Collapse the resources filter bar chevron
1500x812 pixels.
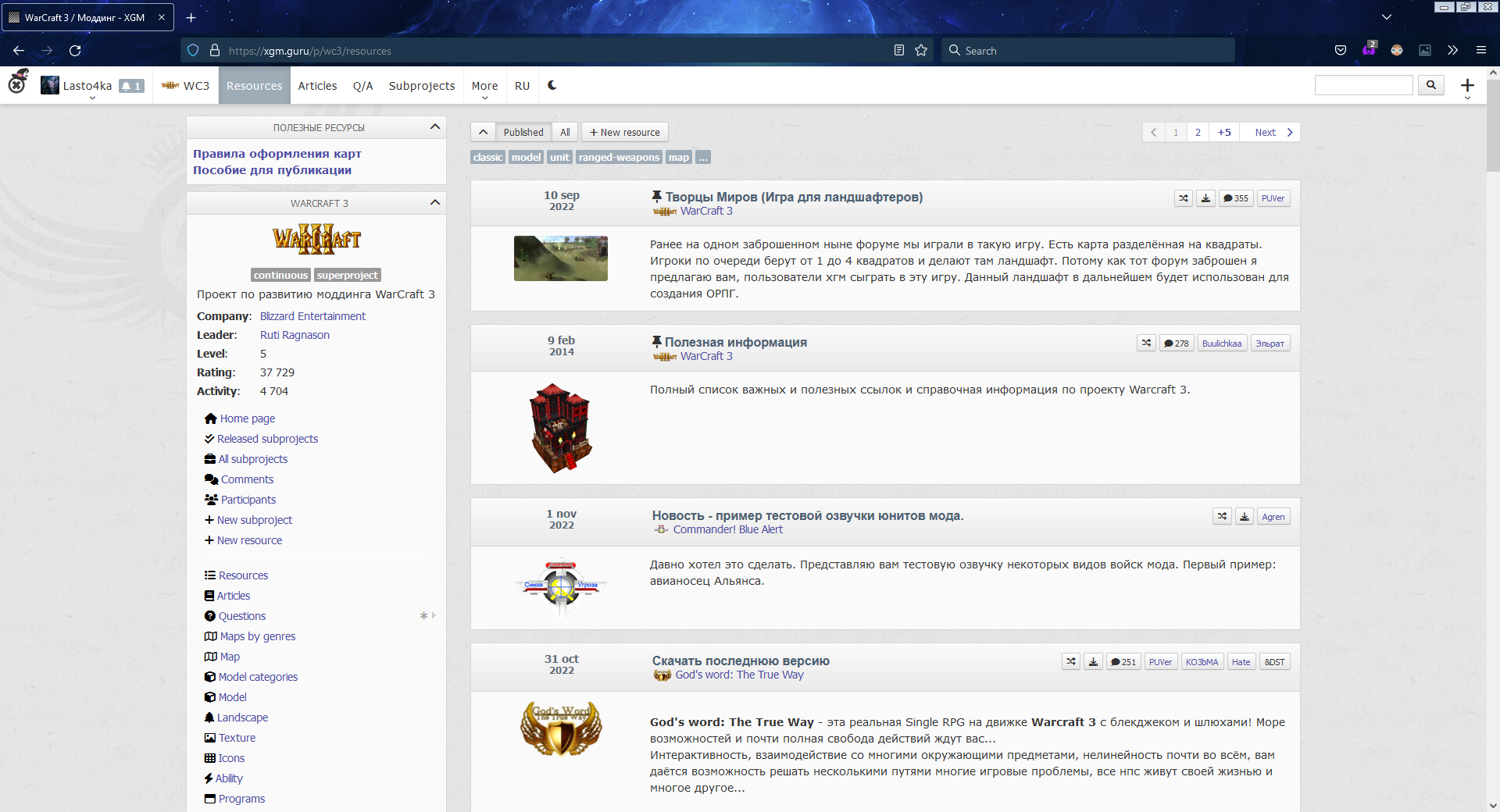[483, 132]
